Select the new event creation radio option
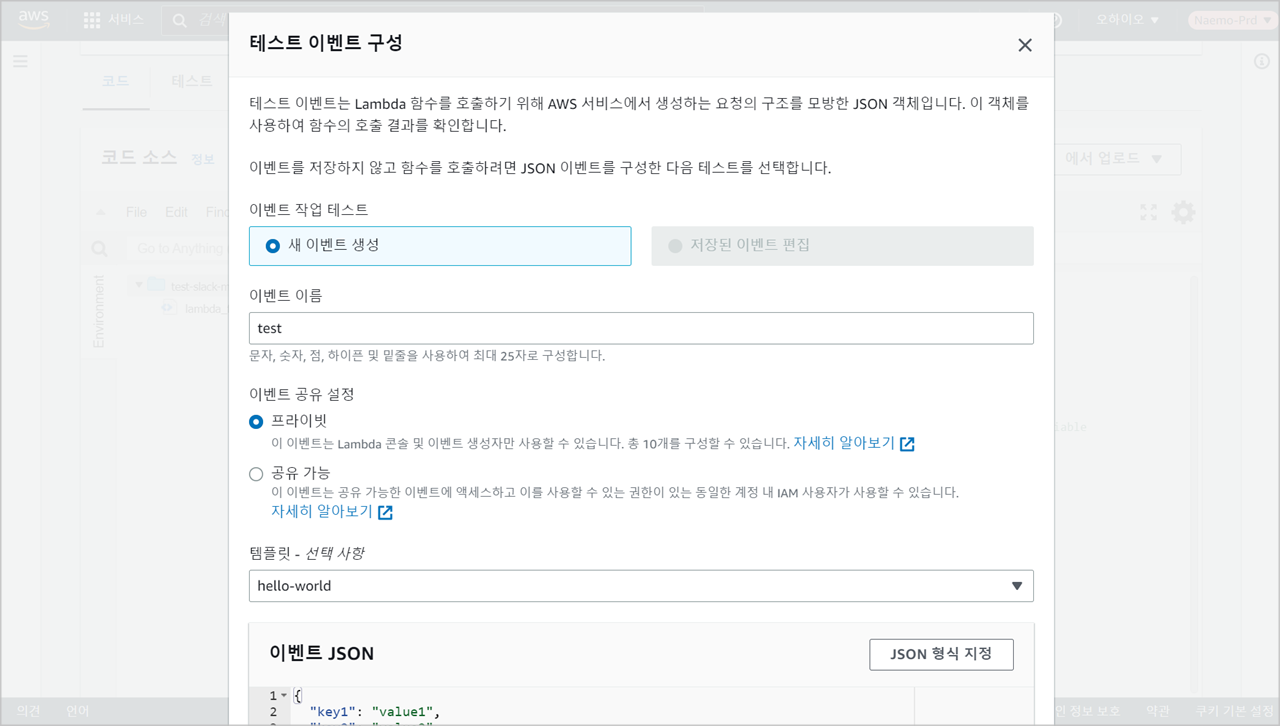This screenshot has width=1280, height=726. coord(440,246)
